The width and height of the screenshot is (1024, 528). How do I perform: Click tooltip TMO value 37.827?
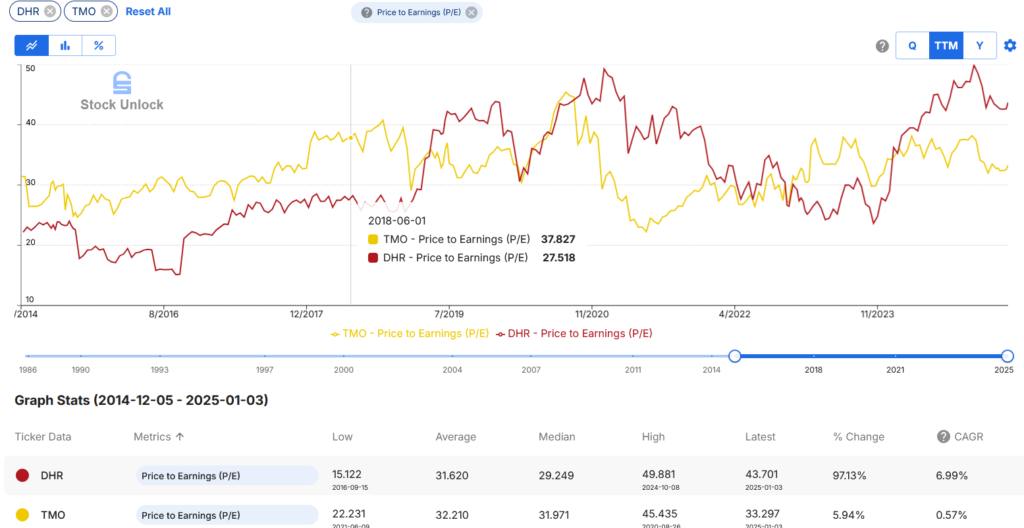pos(558,239)
